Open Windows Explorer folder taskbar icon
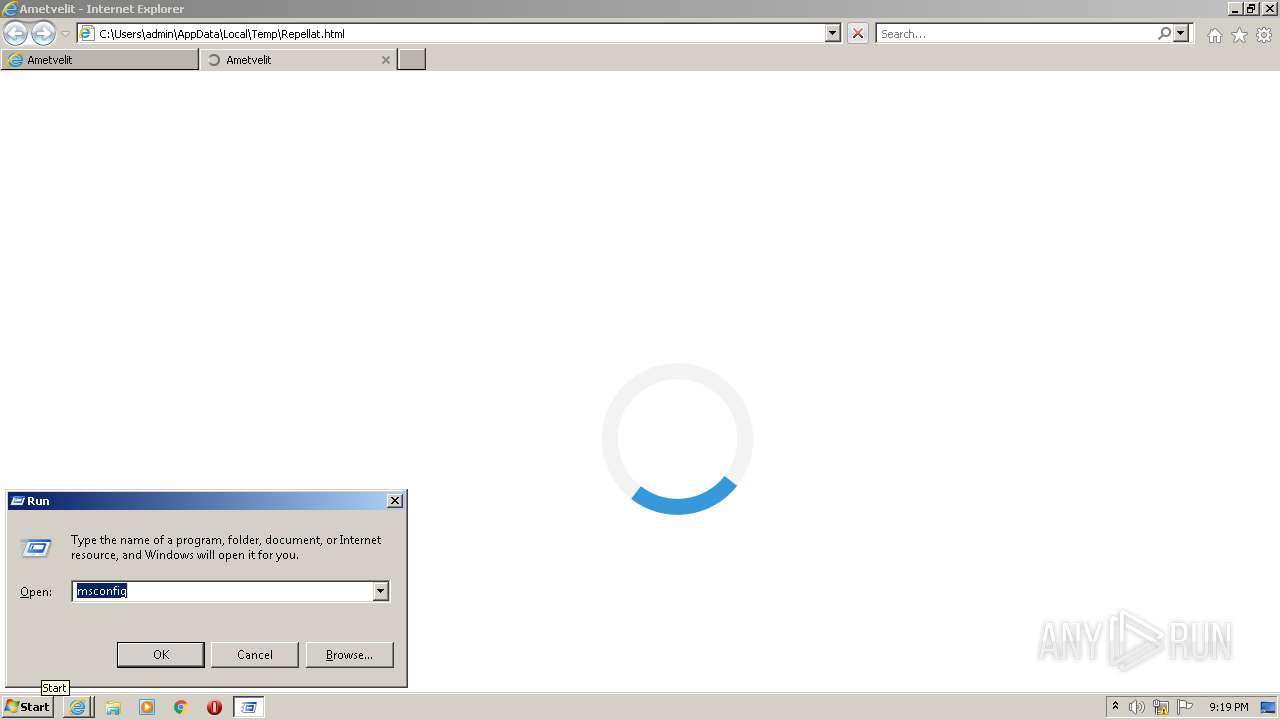Viewport: 1280px width, 720px height. (113, 707)
